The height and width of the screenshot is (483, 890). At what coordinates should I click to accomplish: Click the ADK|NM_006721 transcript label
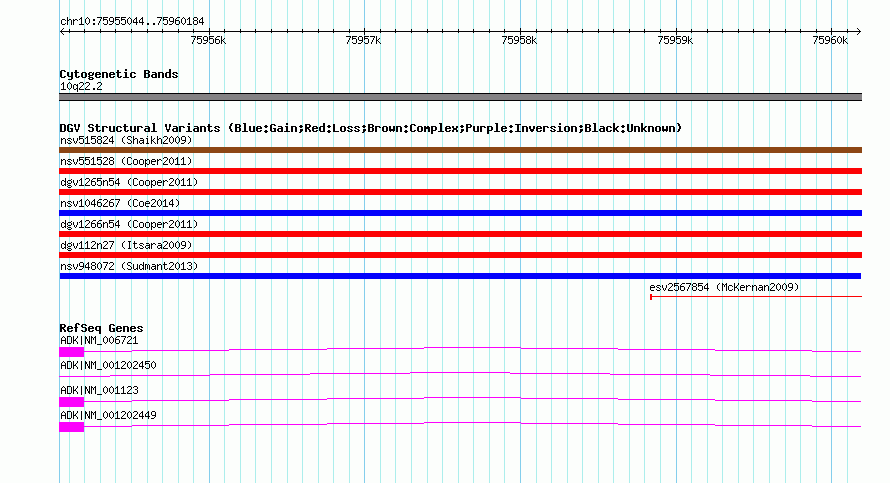click(99, 341)
